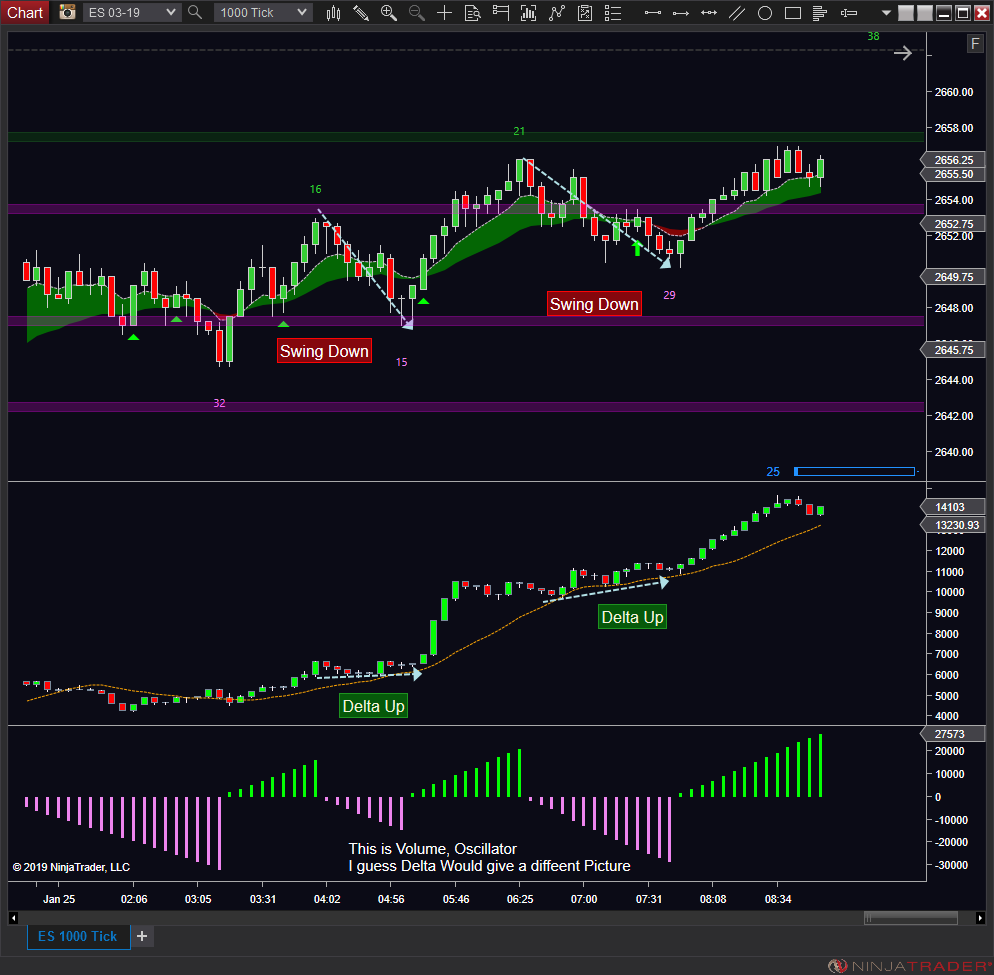This screenshot has width=994, height=975.
Task: Click the 2656.25 price marker
Action: [953, 160]
